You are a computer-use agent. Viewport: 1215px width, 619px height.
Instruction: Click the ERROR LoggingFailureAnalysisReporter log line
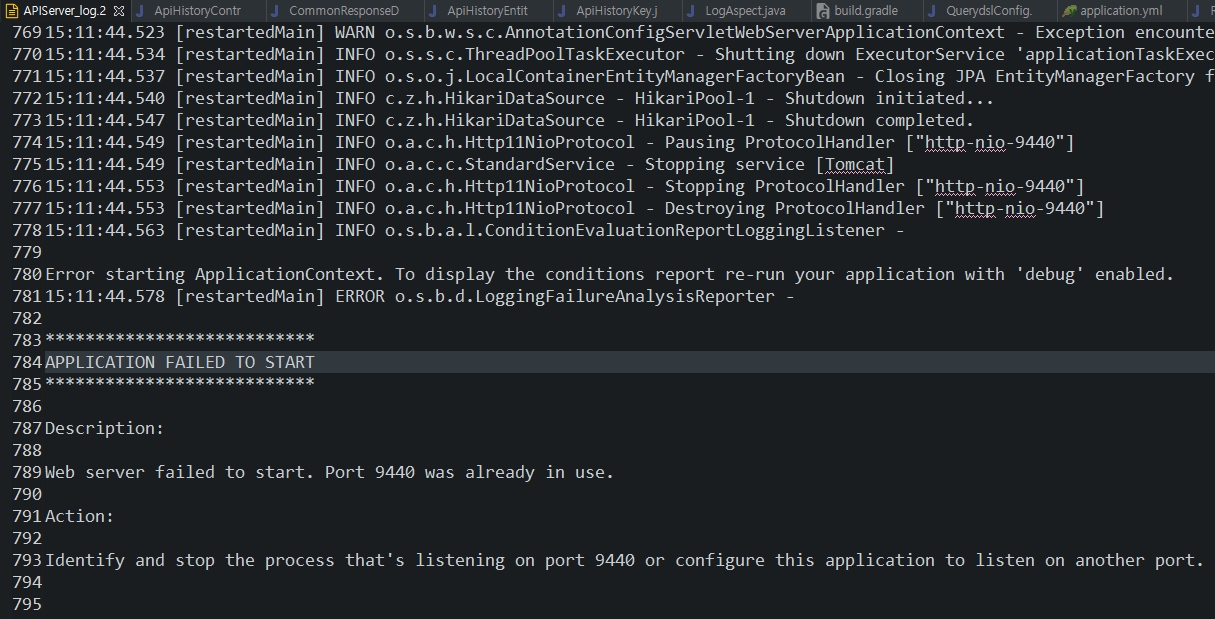pos(420,296)
